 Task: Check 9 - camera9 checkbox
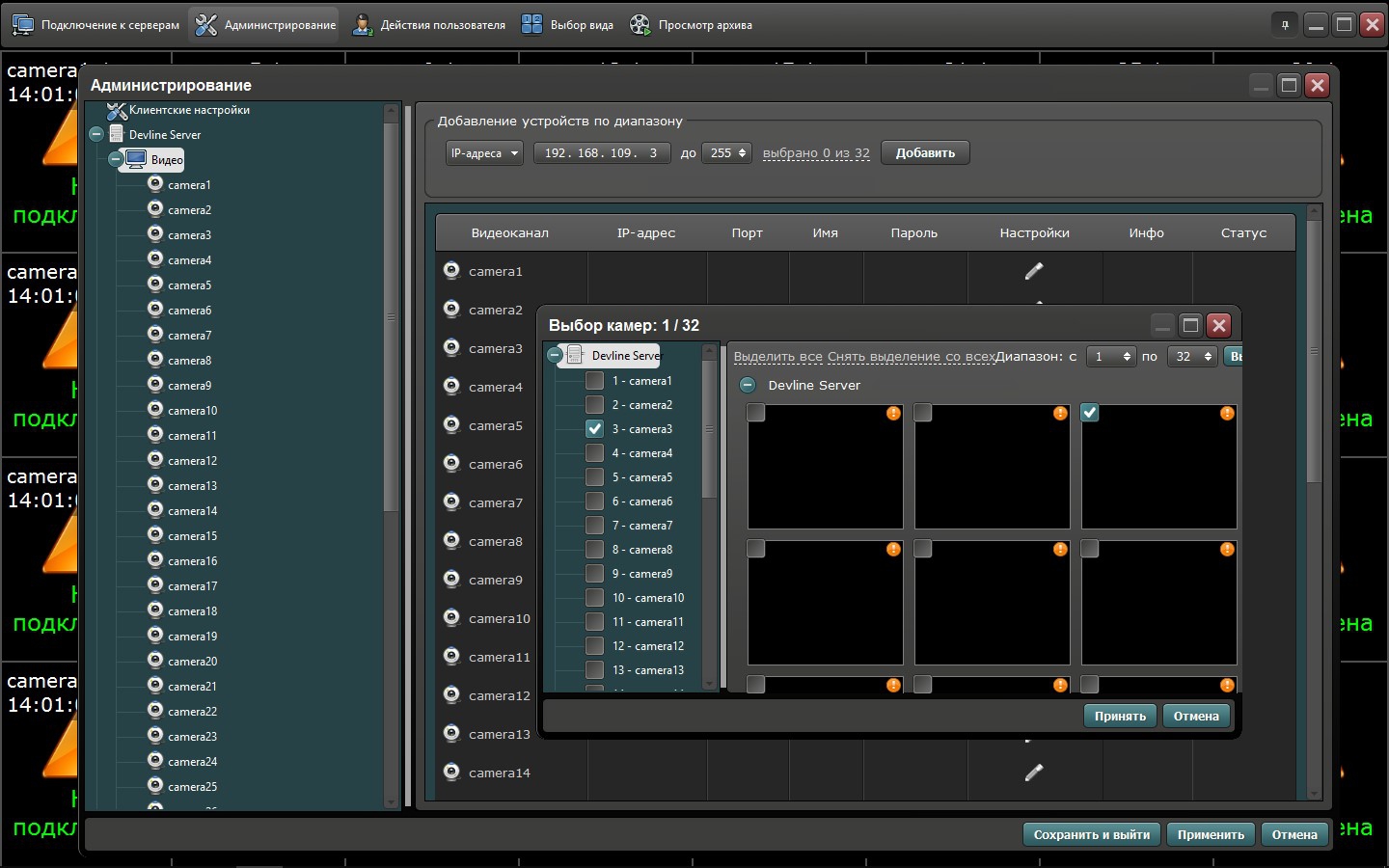point(595,574)
